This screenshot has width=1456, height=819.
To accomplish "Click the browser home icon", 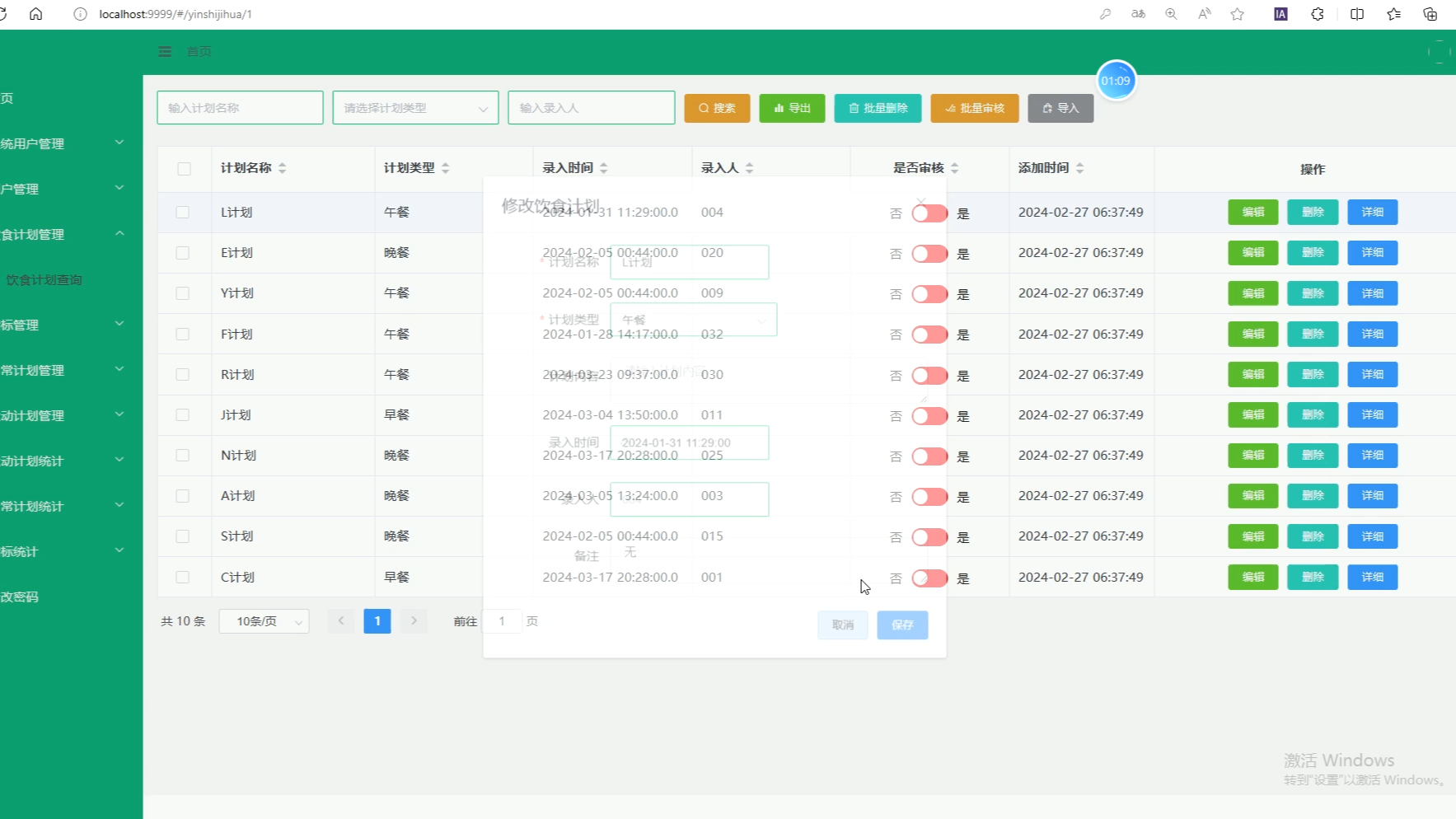I will coord(35,14).
